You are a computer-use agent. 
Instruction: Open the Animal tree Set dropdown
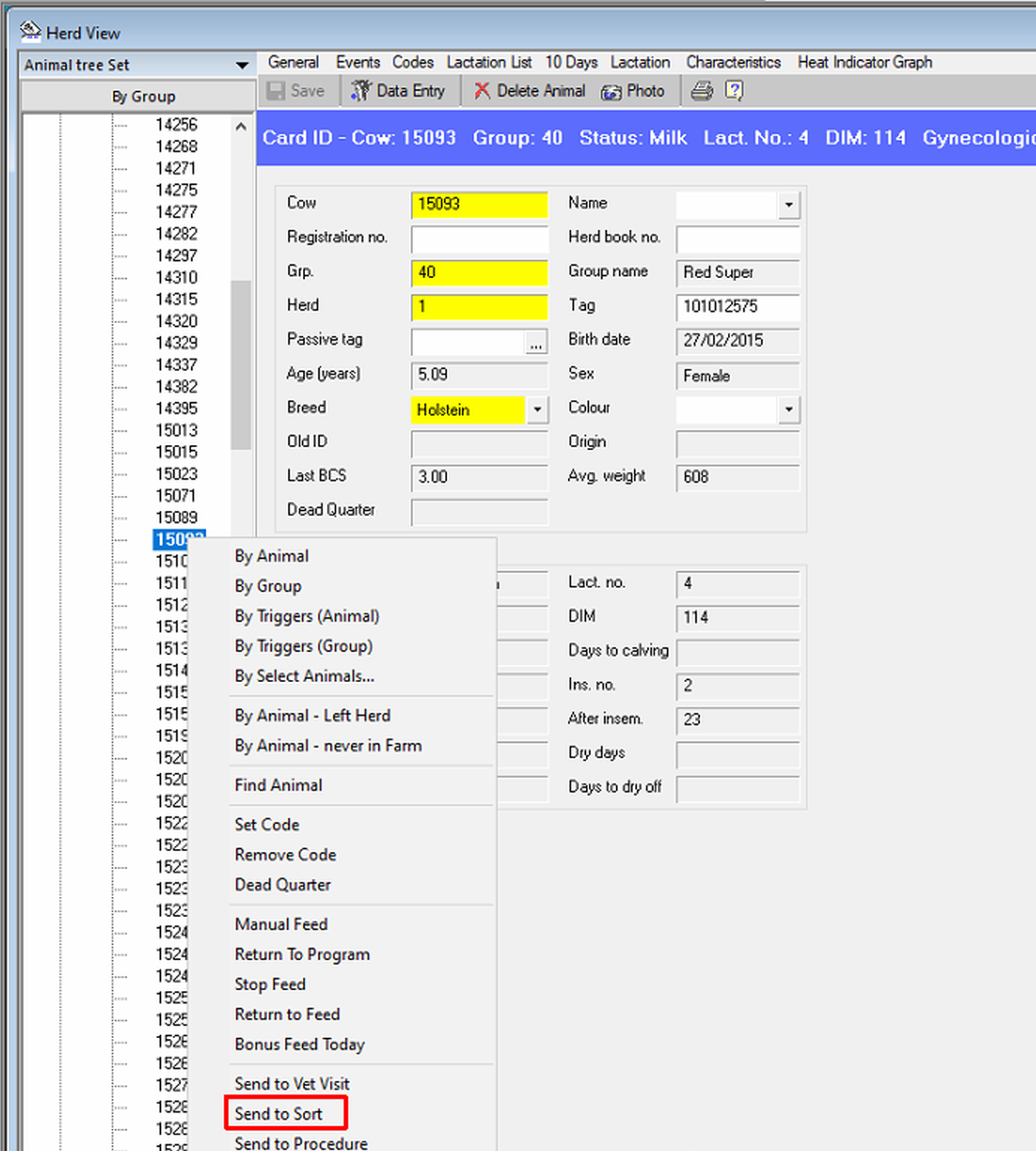(x=241, y=65)
